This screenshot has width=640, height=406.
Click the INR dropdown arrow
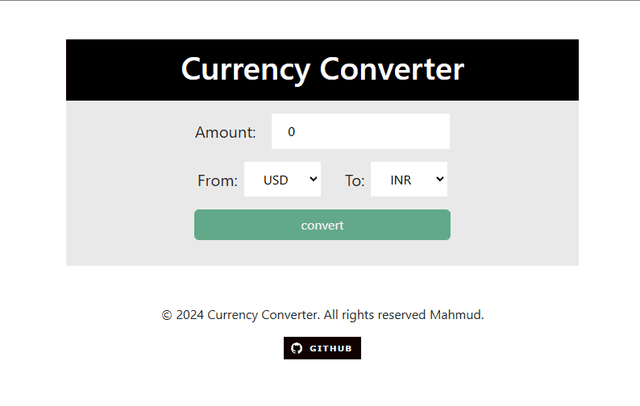(440, 180)
